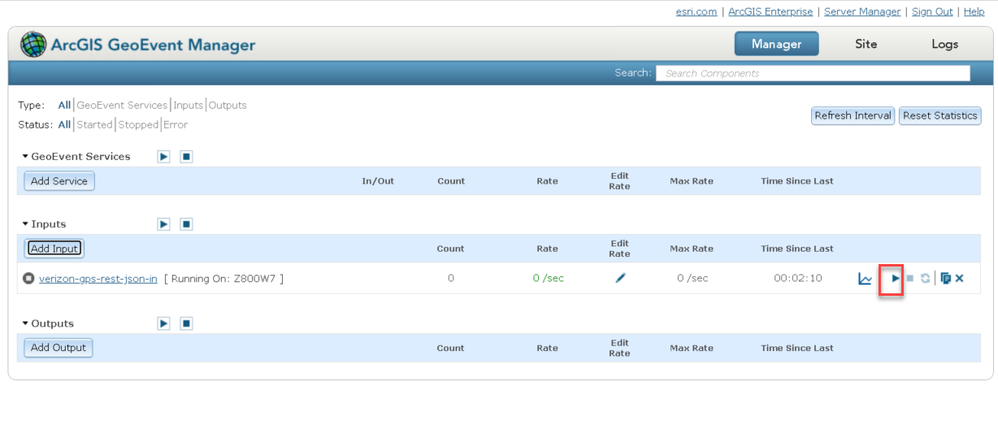The height and width of the screenshot is (425, 998).
Task: Focus the Search Components field
Action: coord(813,73)
